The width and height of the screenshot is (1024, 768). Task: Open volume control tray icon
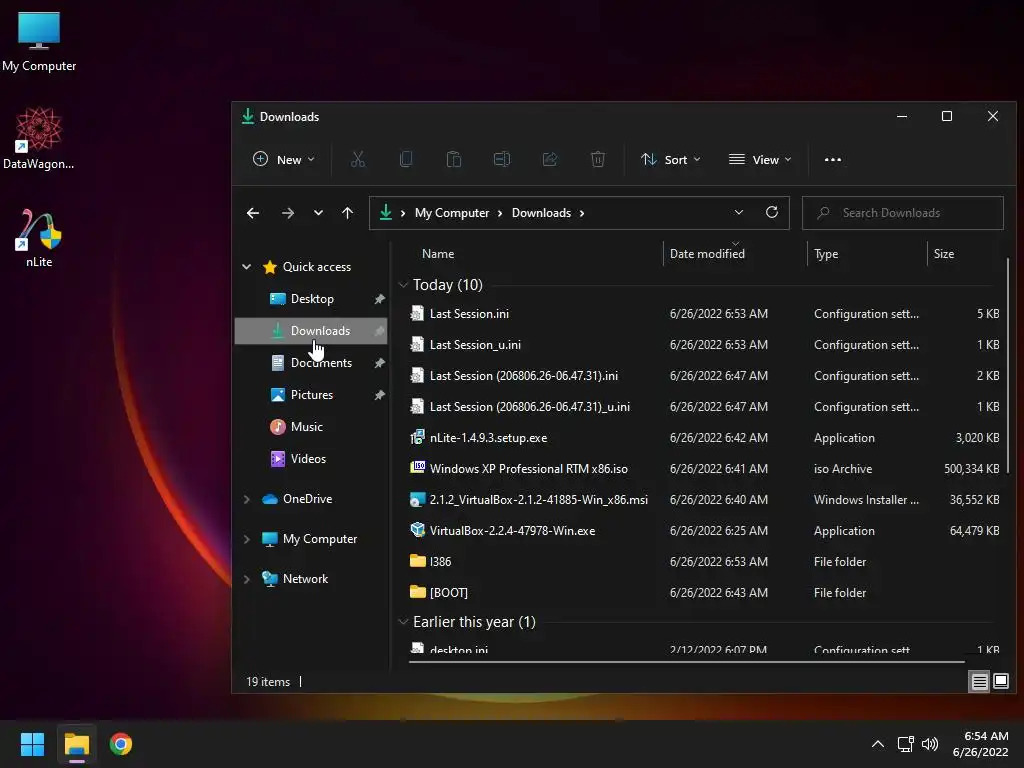(x=930, y=744)
